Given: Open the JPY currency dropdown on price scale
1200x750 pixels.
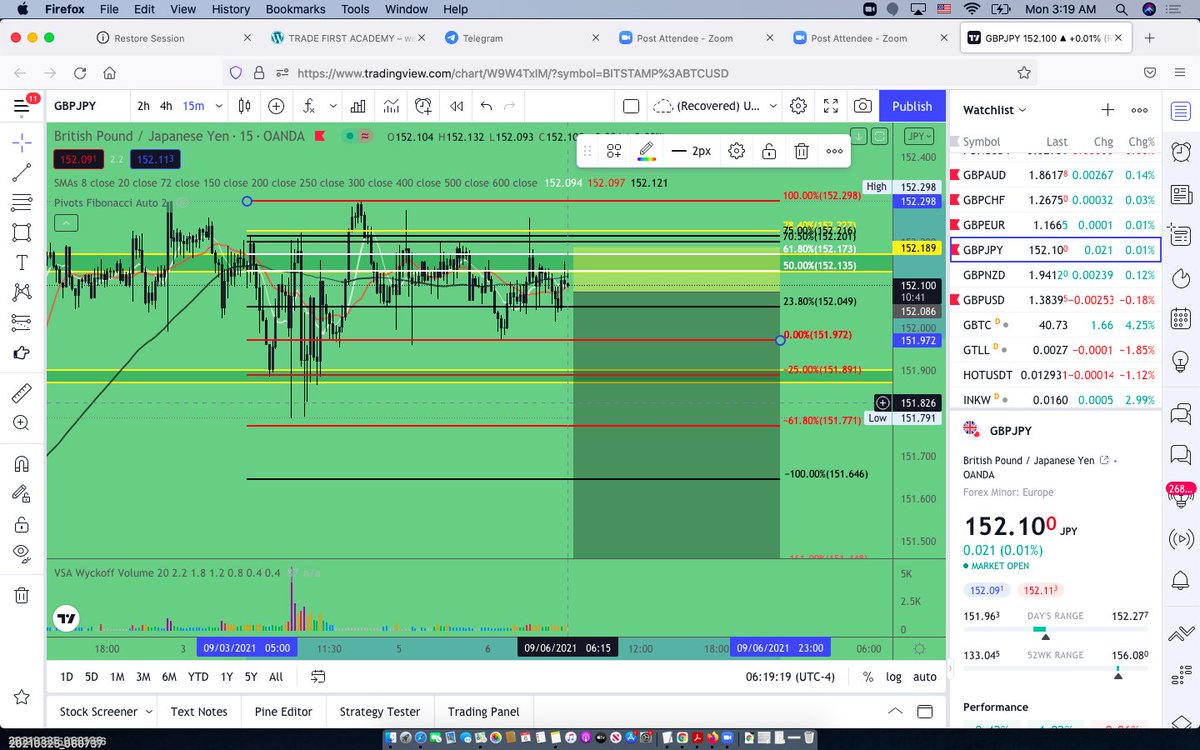Looking at the screenshot, I should tap(918, 136).
